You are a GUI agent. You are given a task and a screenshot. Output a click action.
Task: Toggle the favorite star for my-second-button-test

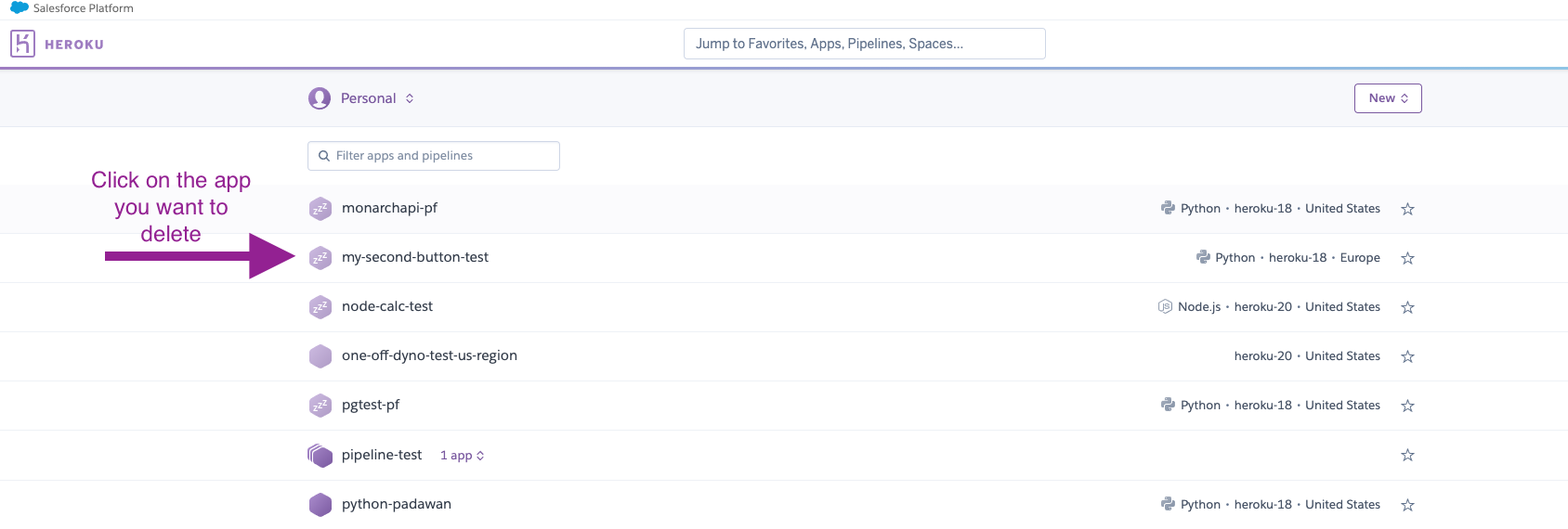point(1407,258)
